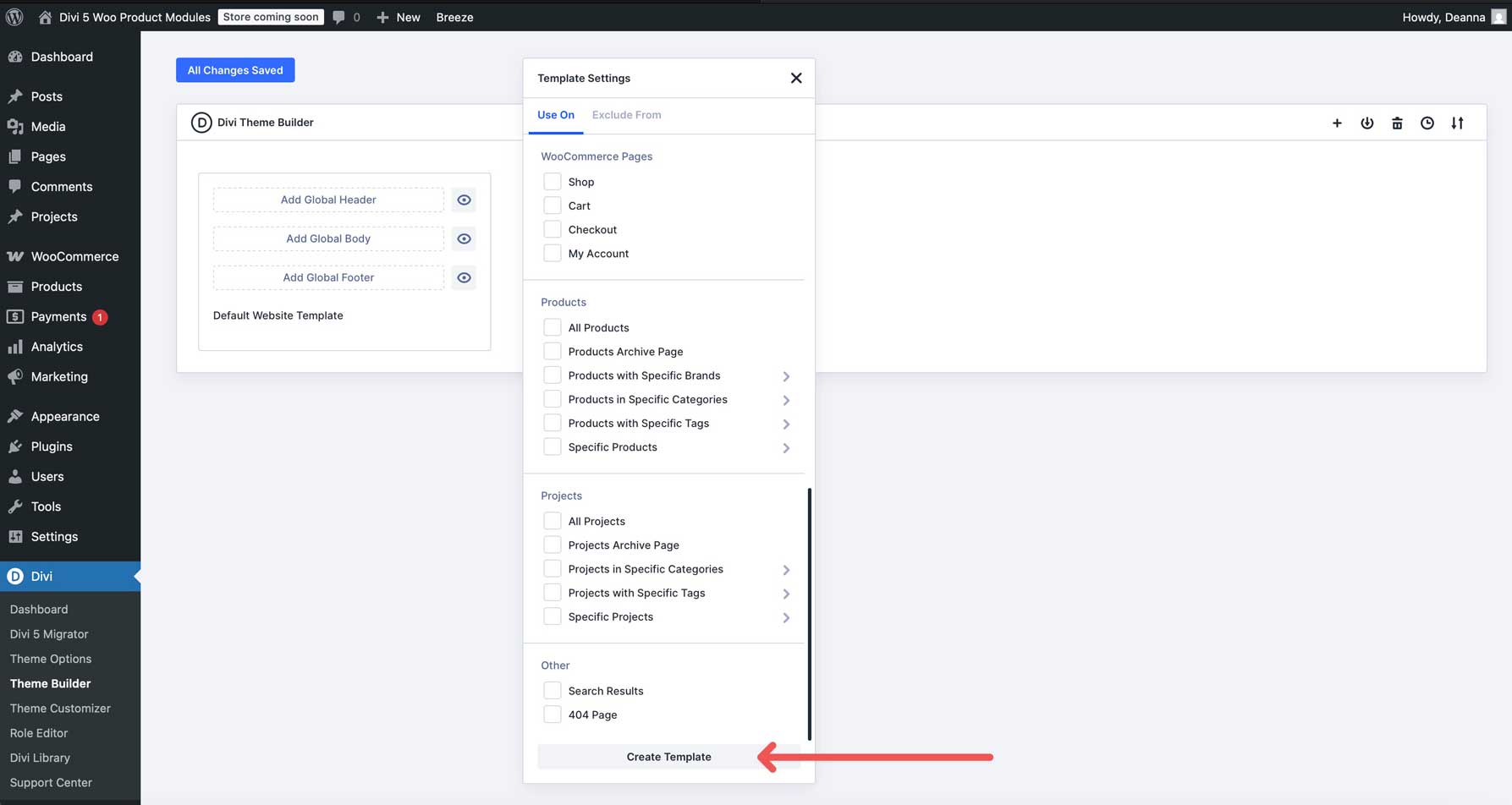Screen dimensions: 1512x805
Task: Open comments via the speech bubble icon
Action: pyautogui.click(x=338, y=17)
